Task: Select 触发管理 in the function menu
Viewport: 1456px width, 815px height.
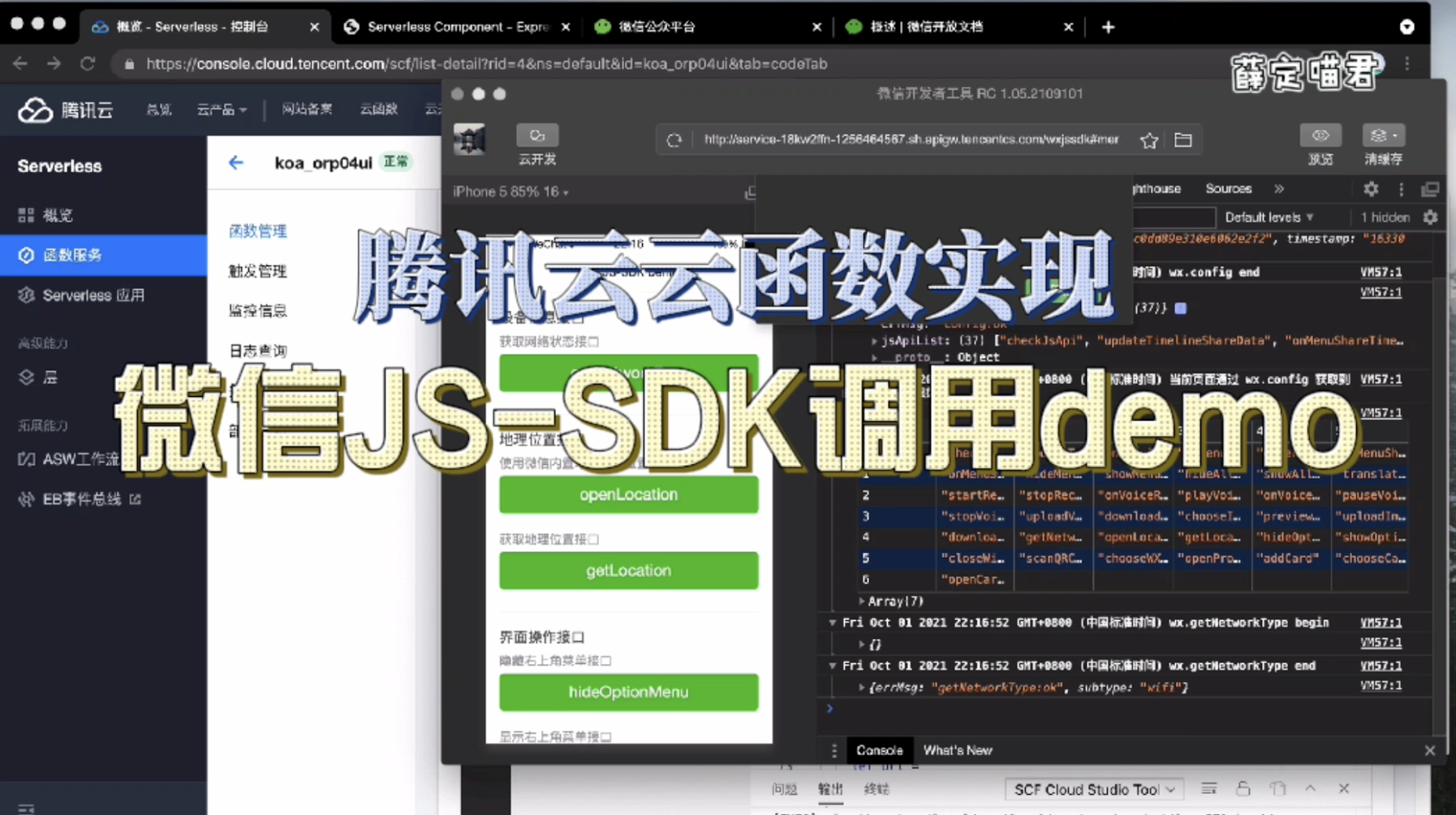Action: [258, 271]
